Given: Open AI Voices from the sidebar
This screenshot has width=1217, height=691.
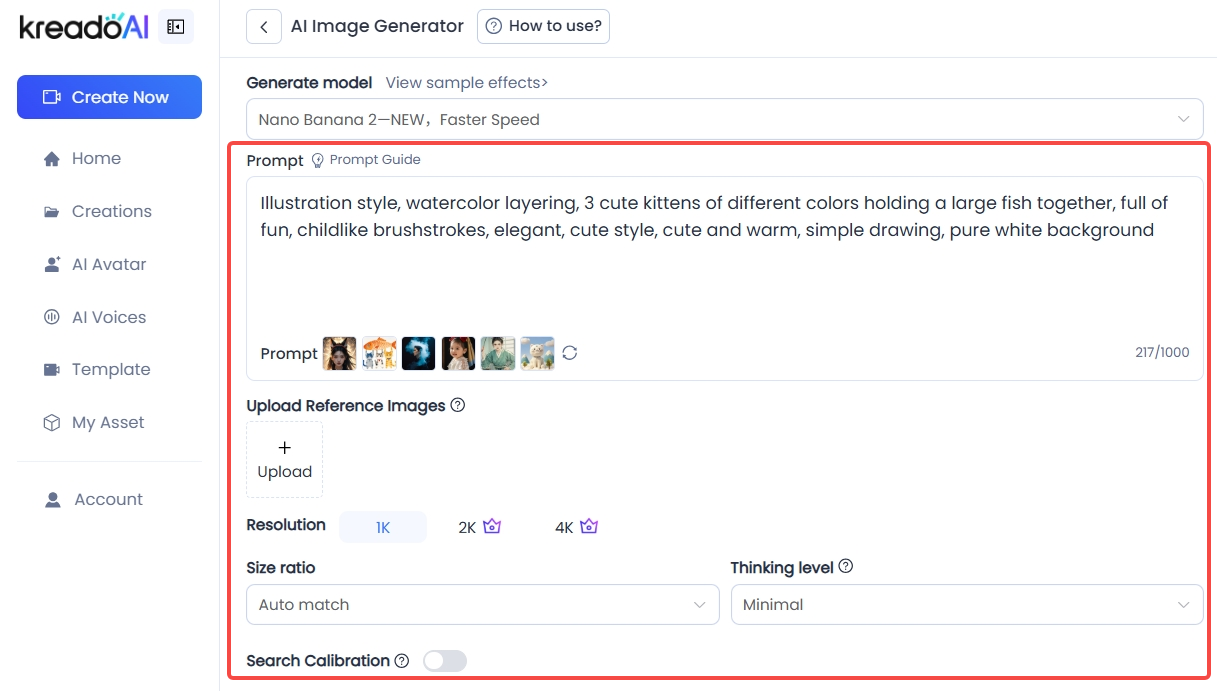Looking at the screenshot, I should [x=108, y=317].
